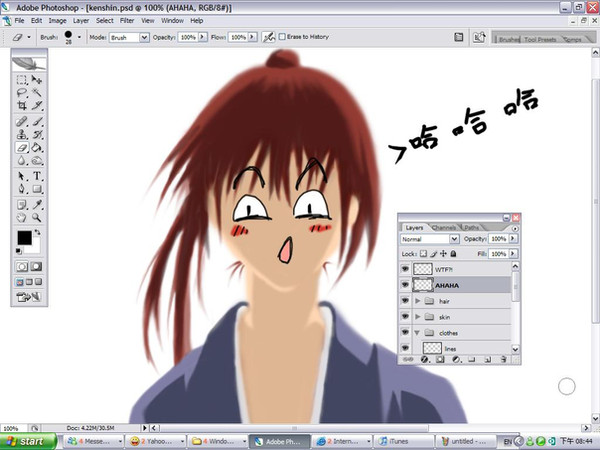Hide the WTF?! layer eye icon
Screen dimensions: 600x450
tap(405, 269)
